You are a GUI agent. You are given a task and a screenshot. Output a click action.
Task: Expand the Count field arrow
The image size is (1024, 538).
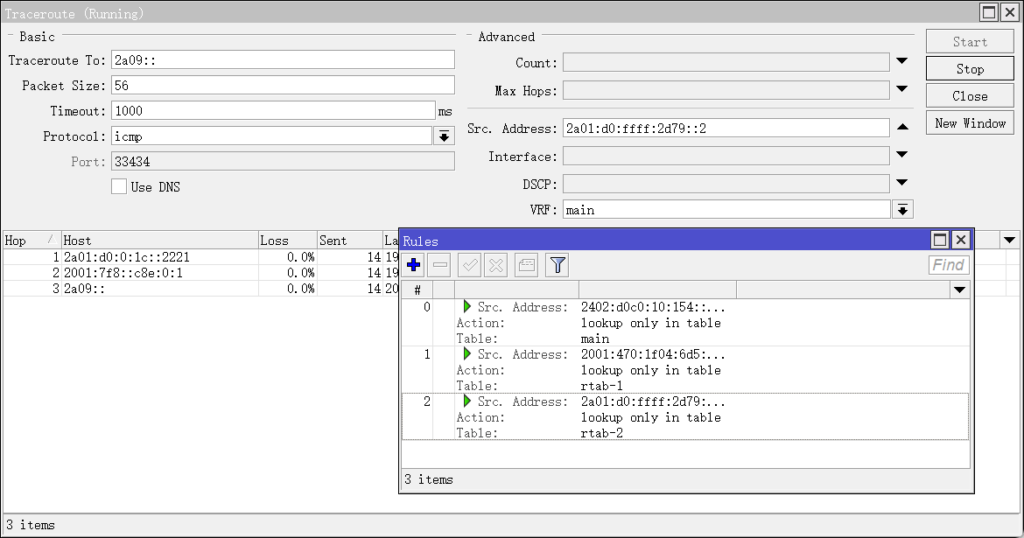[902, 61]
